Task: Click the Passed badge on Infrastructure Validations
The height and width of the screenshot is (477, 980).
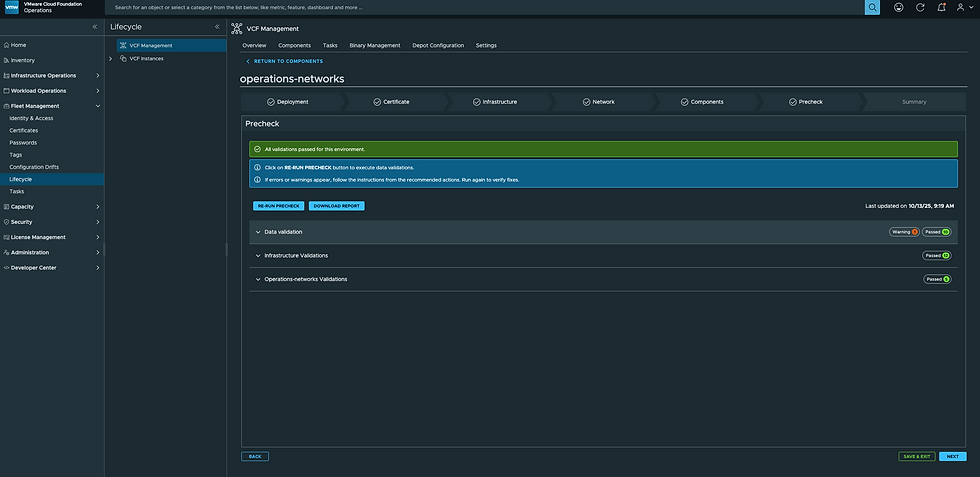Action: (936, 255)
